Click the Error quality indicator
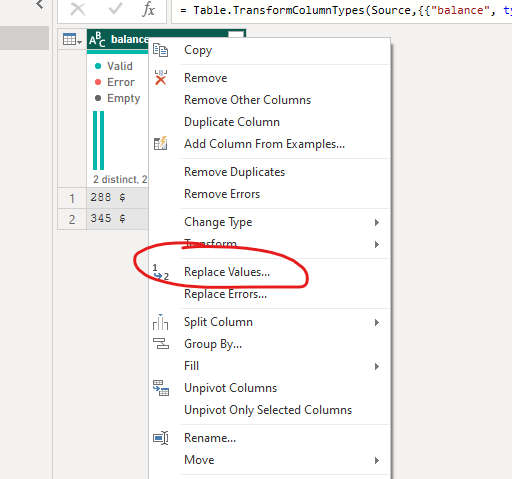Viewport: 512px width, 479px height. click(115, 82)
